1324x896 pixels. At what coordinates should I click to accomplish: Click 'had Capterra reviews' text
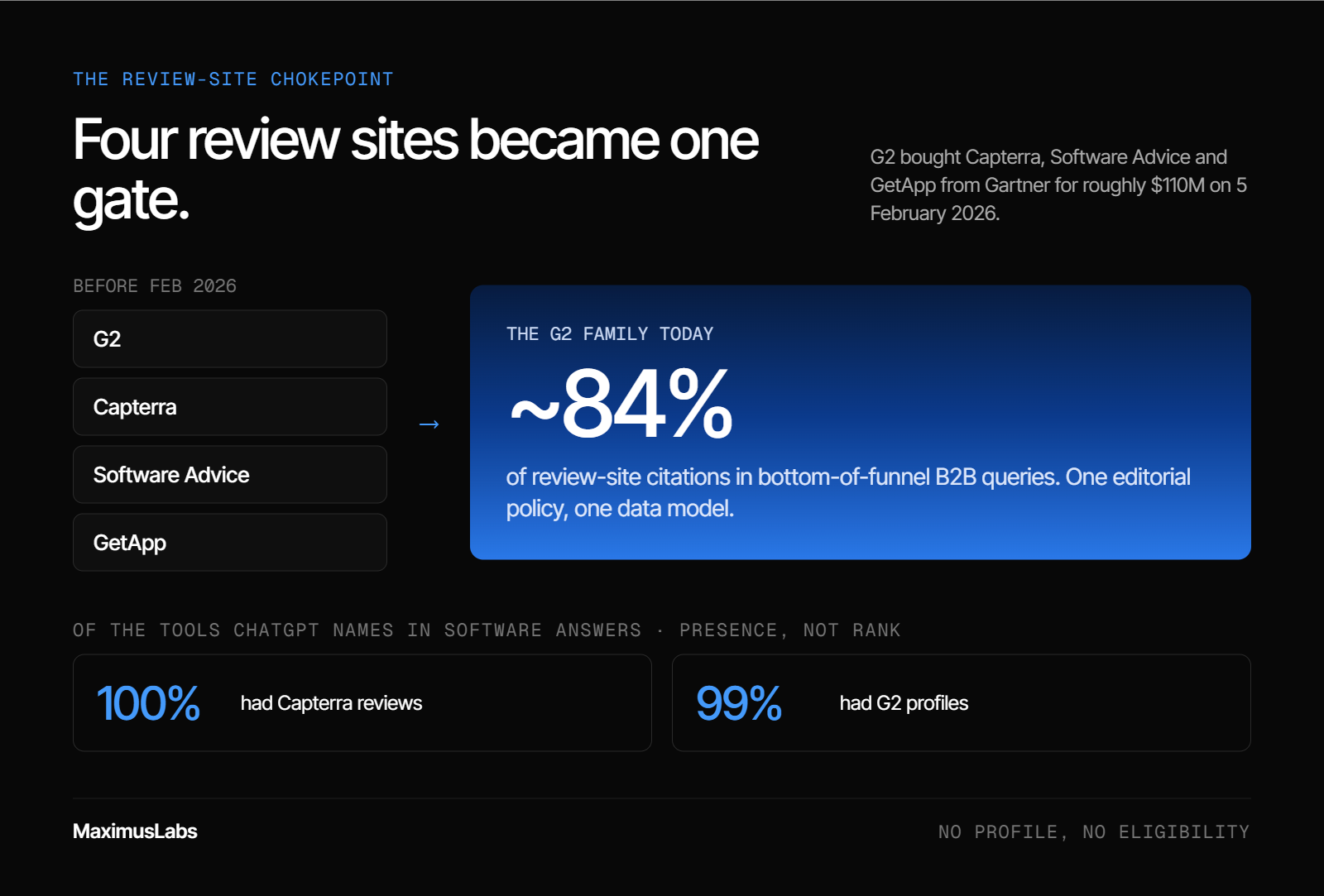click(x=332, y=703)
